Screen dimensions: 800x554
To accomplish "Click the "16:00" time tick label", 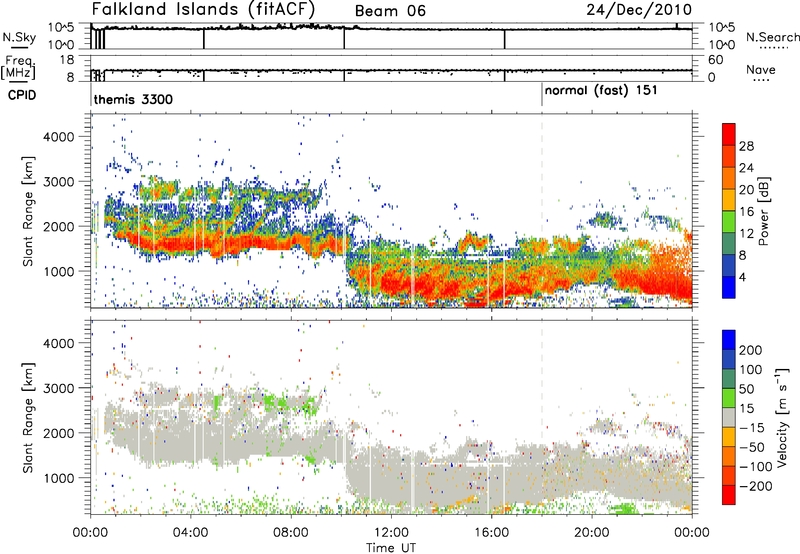I will pyautogui.click(x=491, y=533).
